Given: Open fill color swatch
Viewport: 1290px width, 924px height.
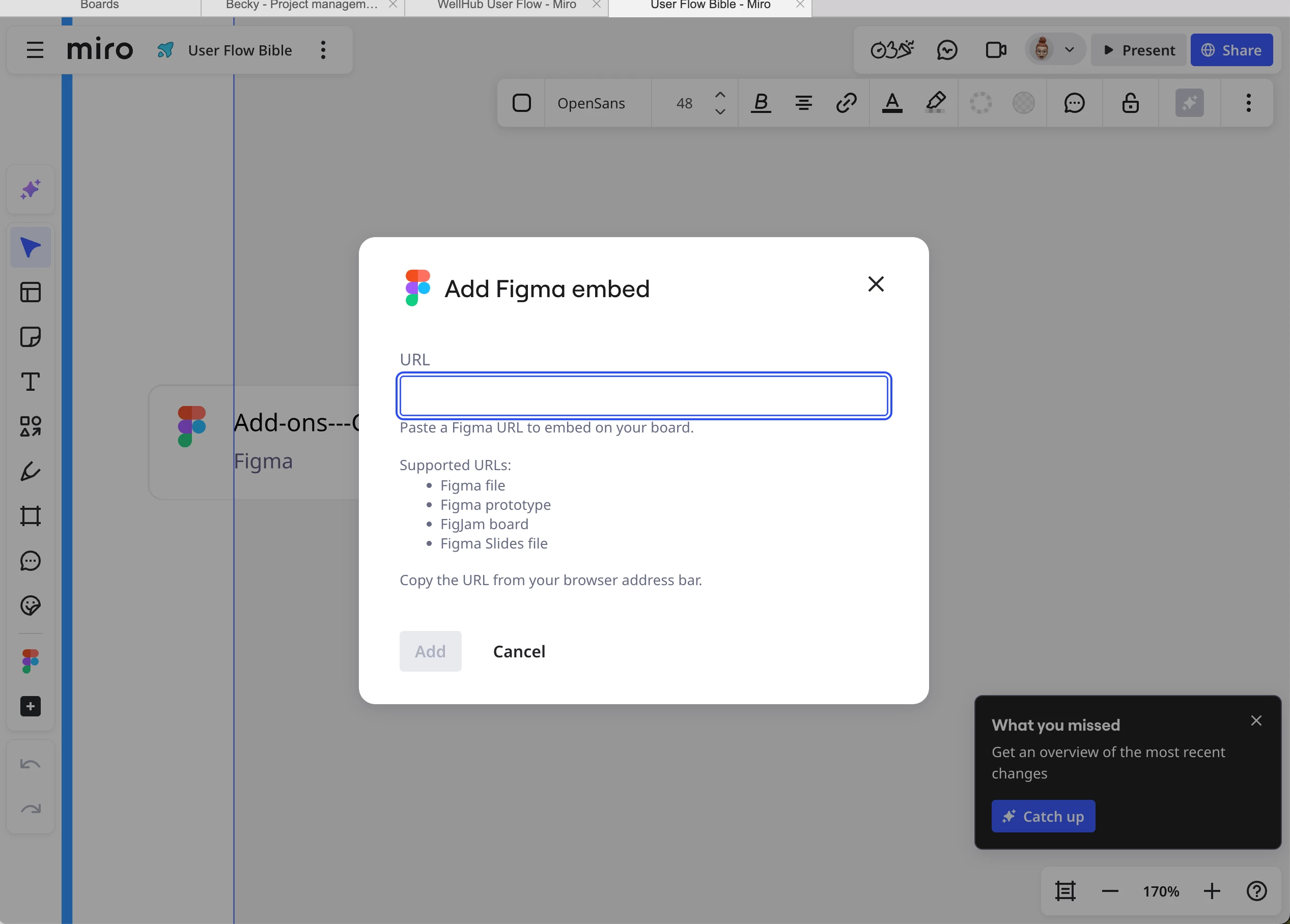Looking at the screenshot, I should [x=1023, y=103].
